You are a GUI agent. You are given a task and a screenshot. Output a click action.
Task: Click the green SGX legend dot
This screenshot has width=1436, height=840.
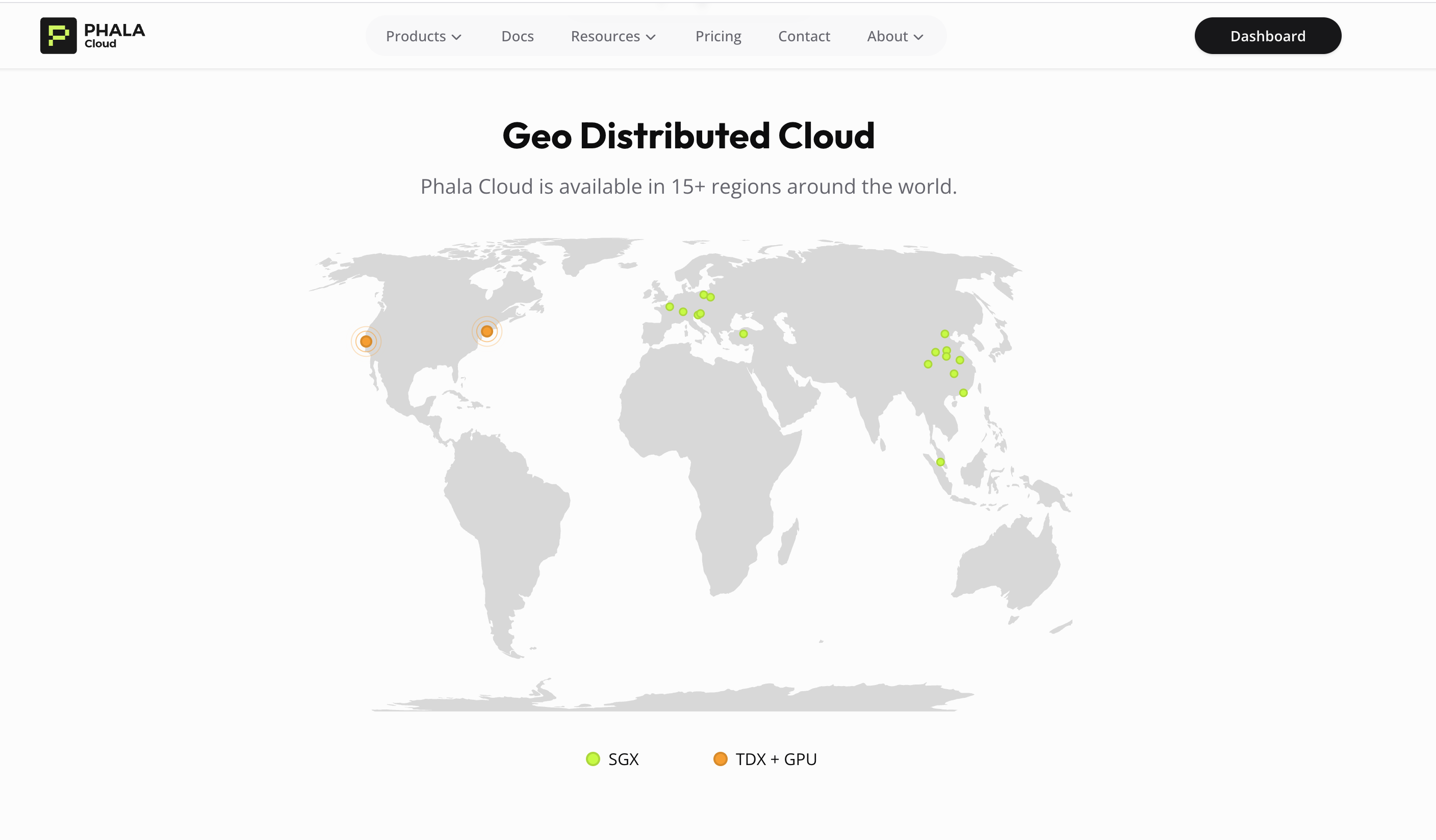593,759
